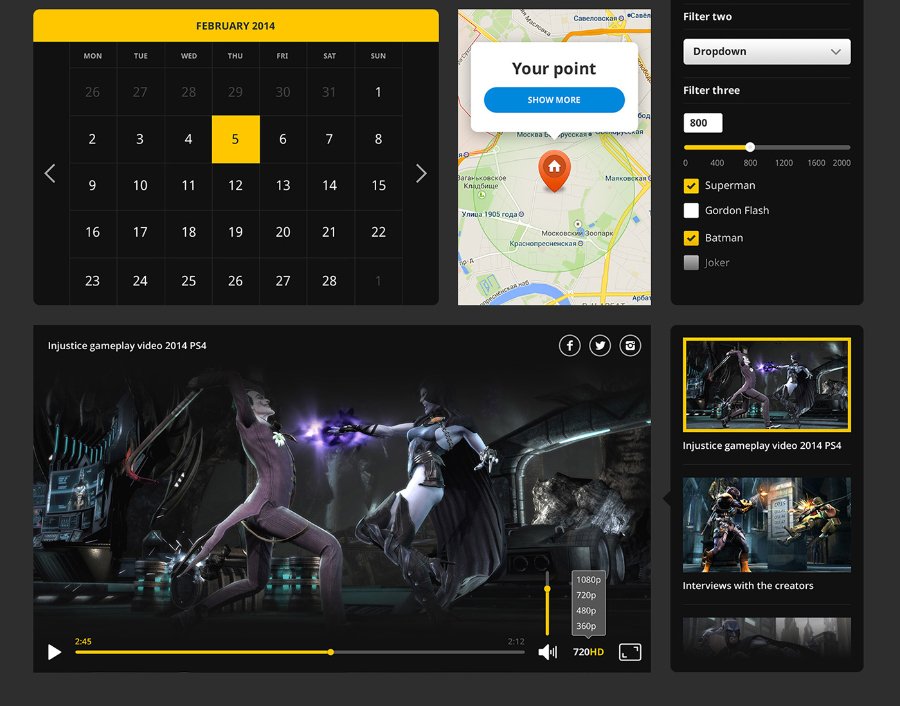This screenshot has height=706, width=900.
Task: Click the Filter three range slider handle
Action: click(x=750, y=148)
